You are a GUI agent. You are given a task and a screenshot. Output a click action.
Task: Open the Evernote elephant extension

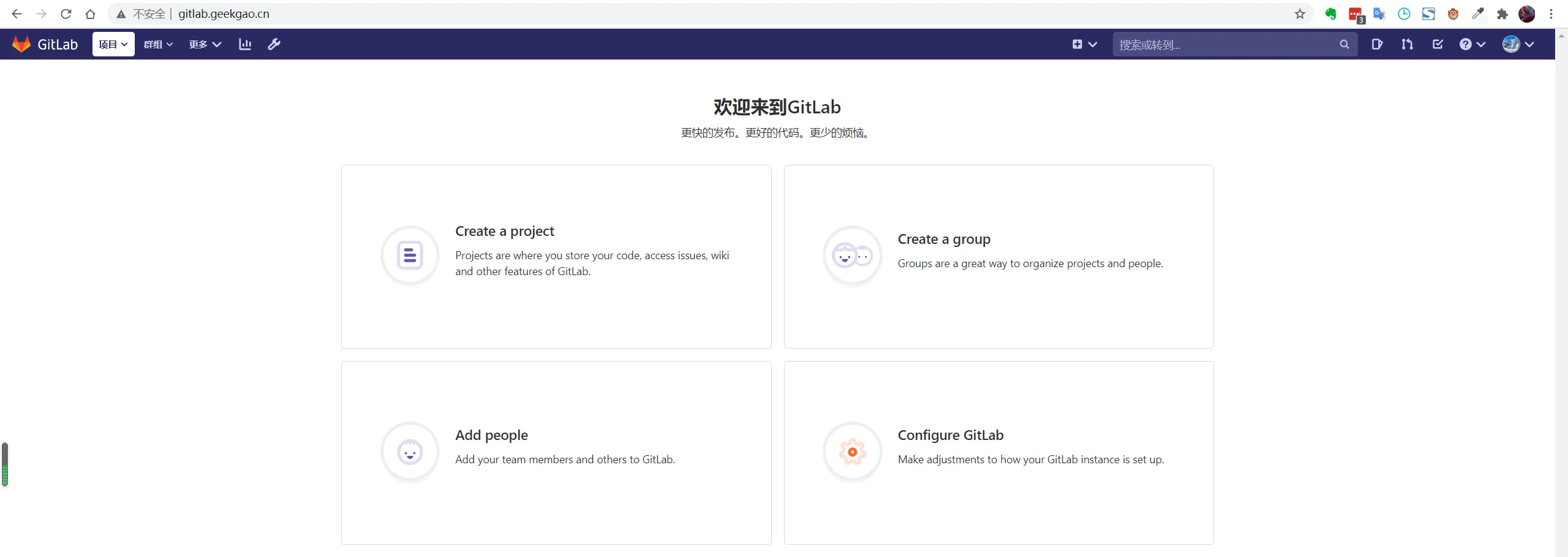point(1330,13)
